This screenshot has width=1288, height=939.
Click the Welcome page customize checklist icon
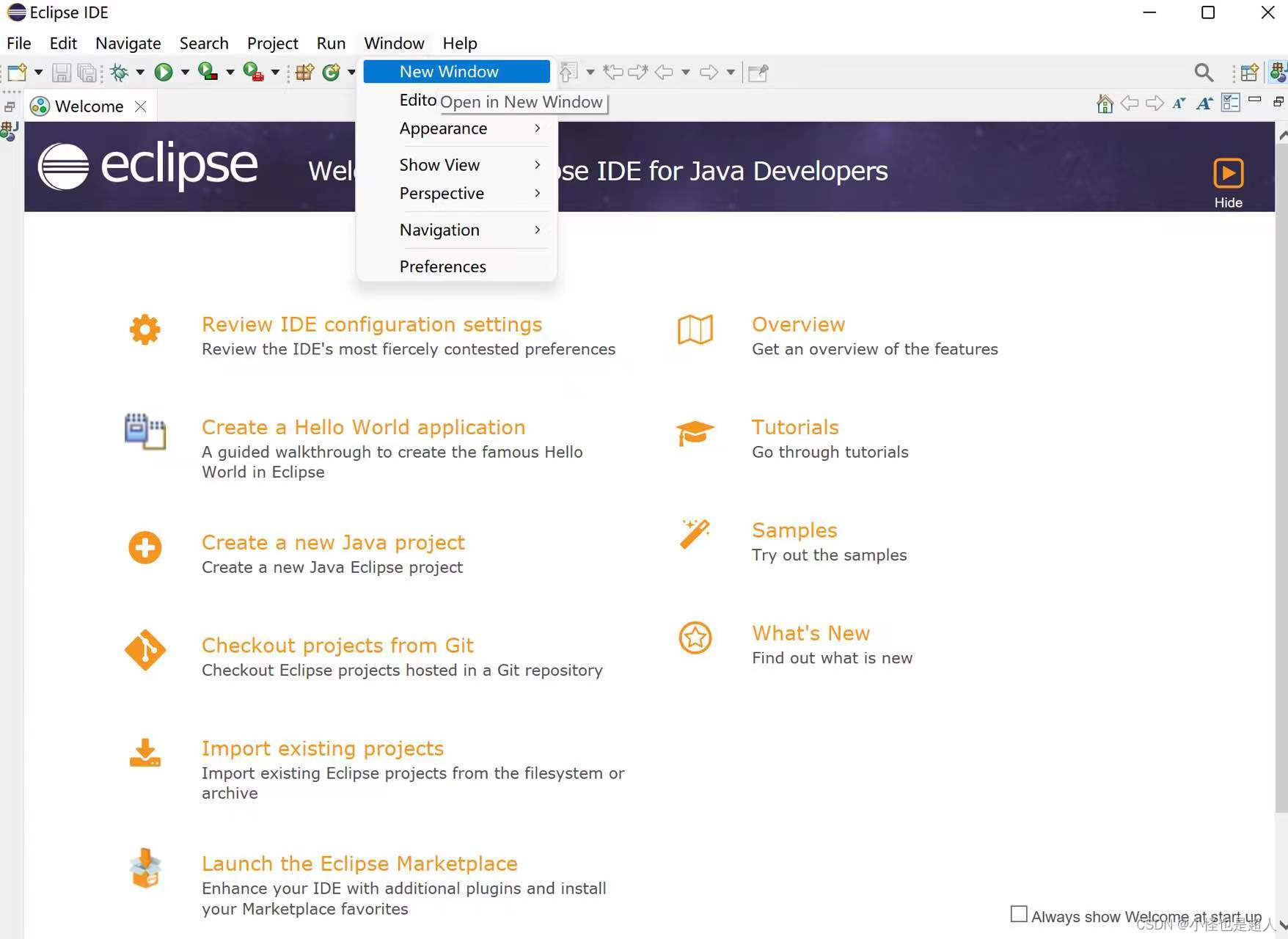1232,103
